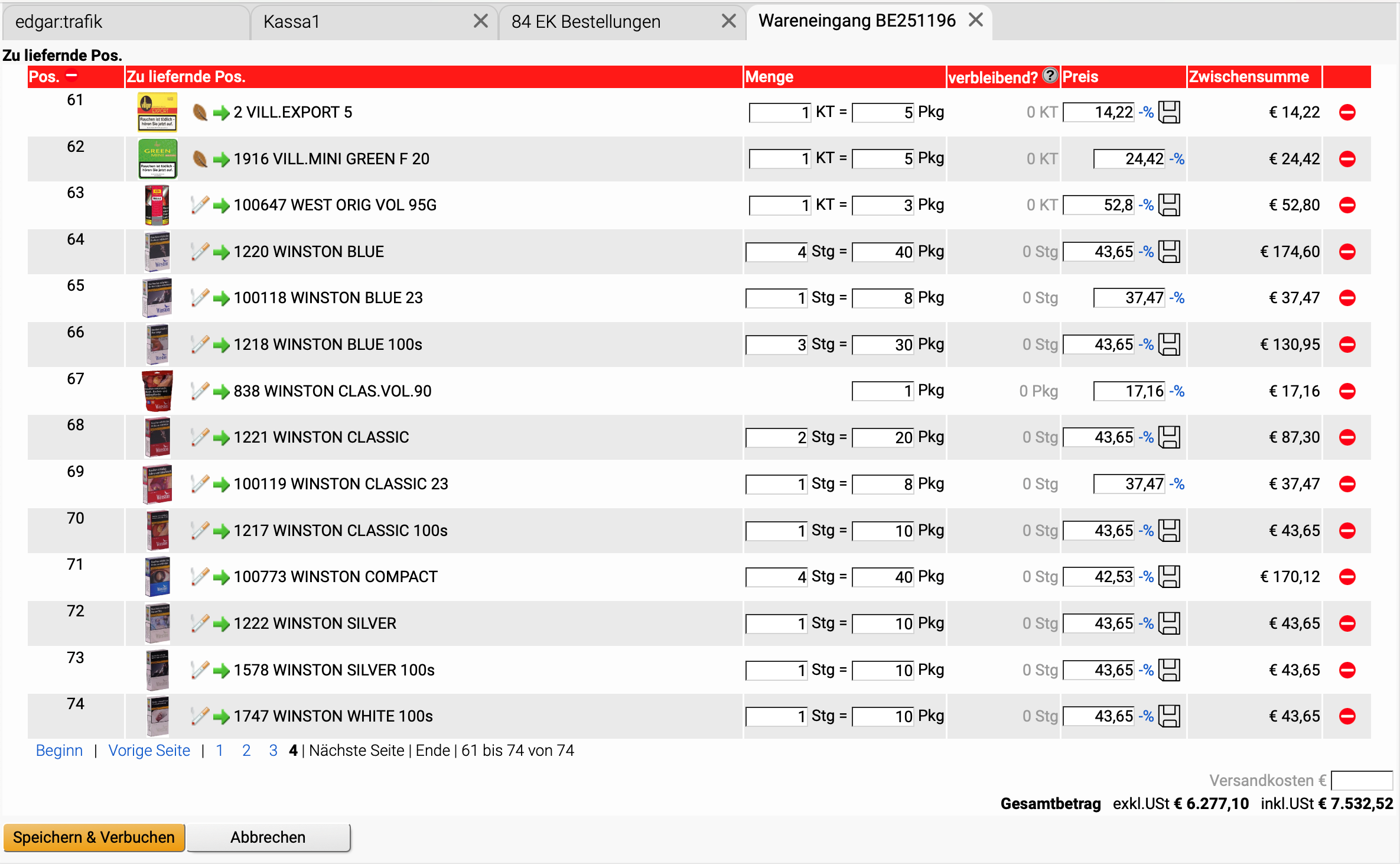
Task: Click Speichern & Verbuchen button
Action: (x=94, y=837)
